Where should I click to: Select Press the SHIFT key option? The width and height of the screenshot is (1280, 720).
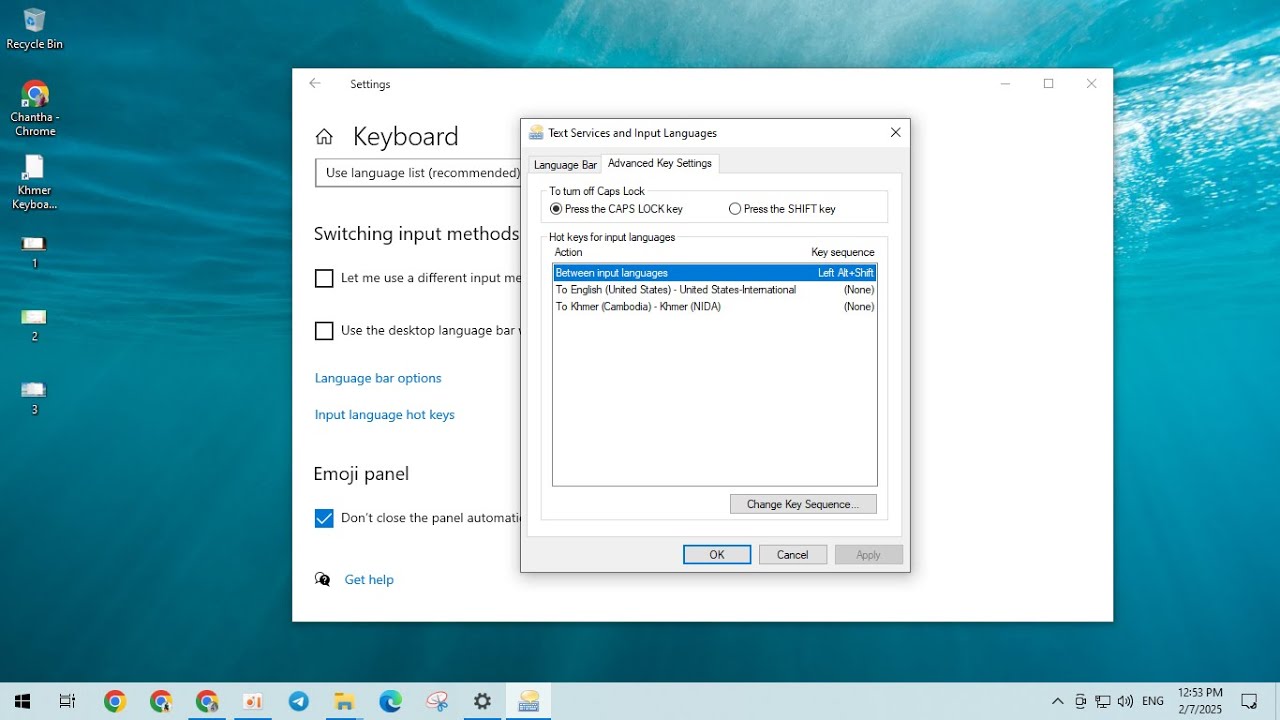[x=783, y=209]
